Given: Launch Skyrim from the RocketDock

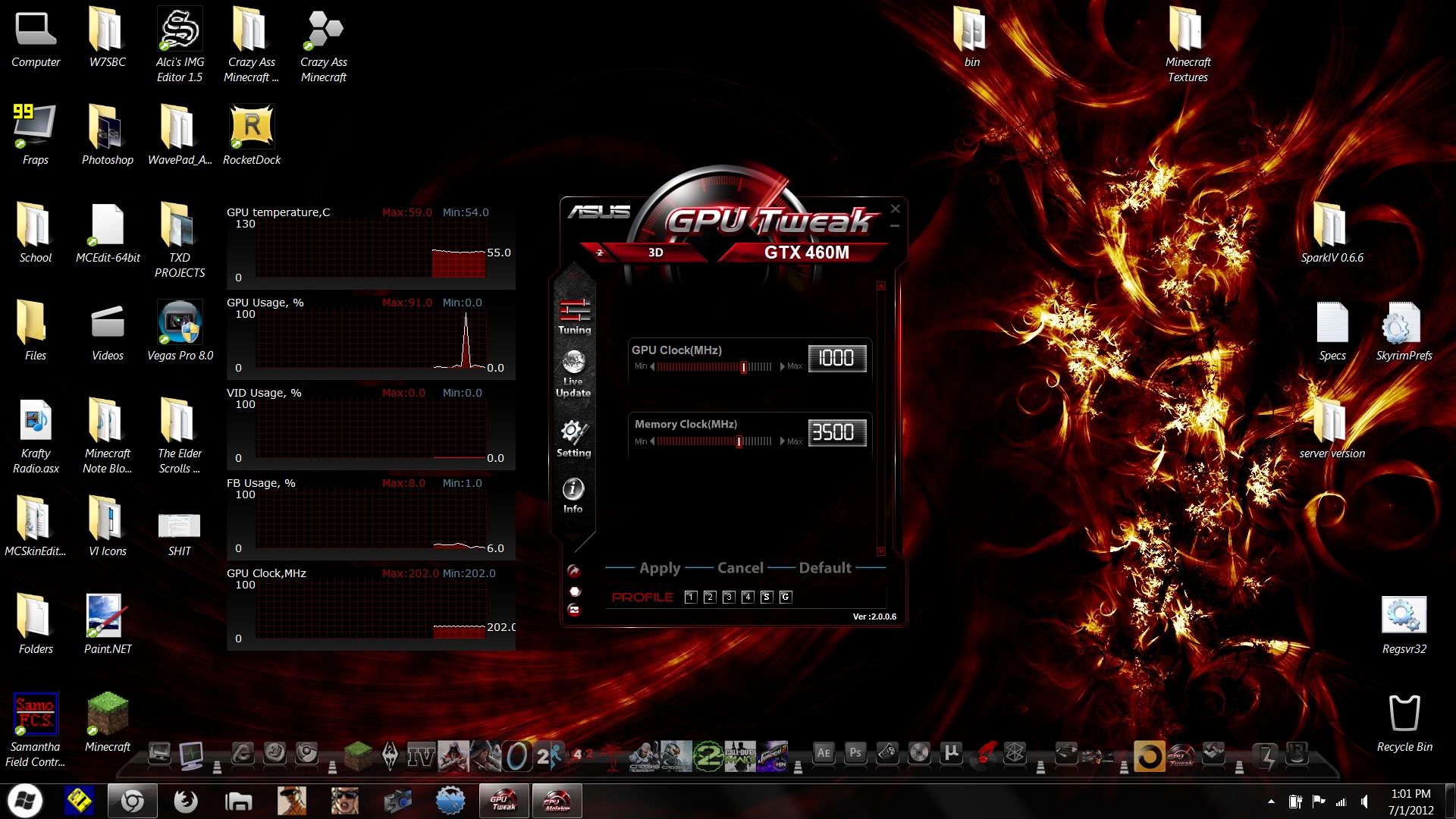Looking at the screenshot, I should (390, 755).
